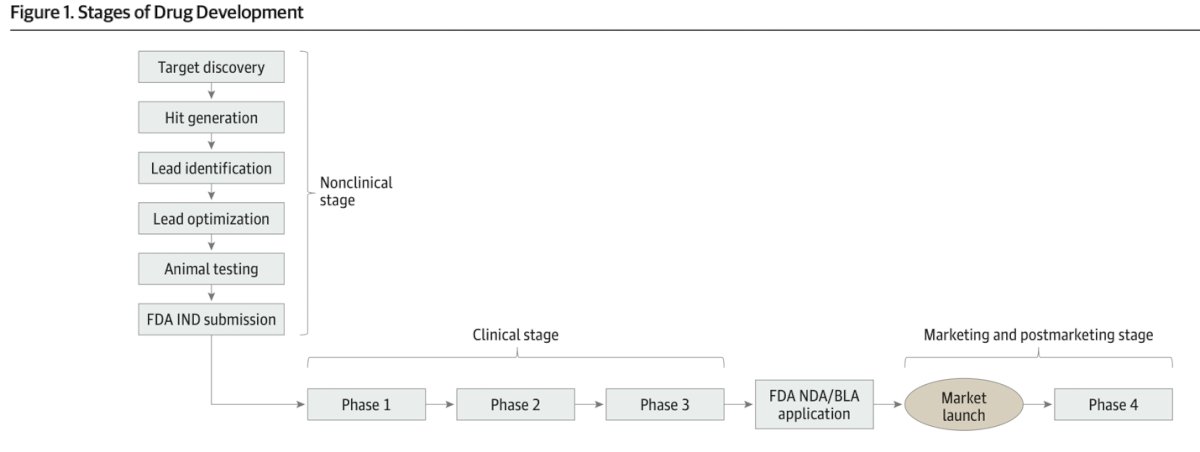This screenshot has width=1200, height=452.
Task: Select the Lead optimization box
Action: point(211,218)
